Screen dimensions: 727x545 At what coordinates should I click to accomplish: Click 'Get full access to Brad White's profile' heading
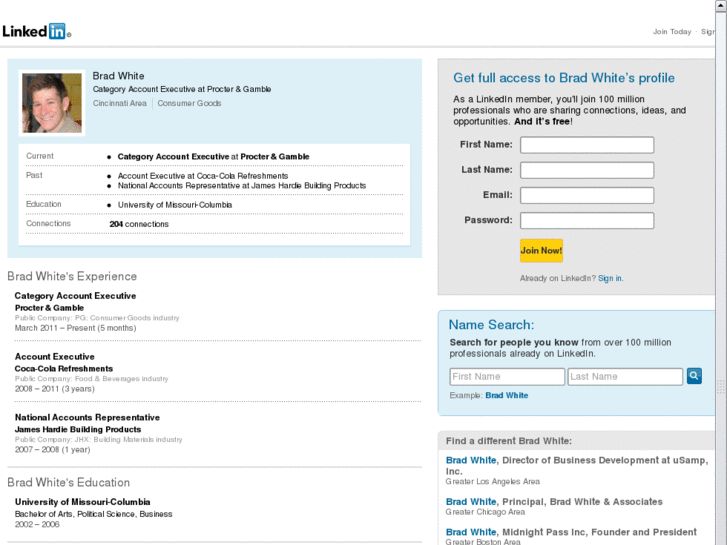[x=564, y=78]
